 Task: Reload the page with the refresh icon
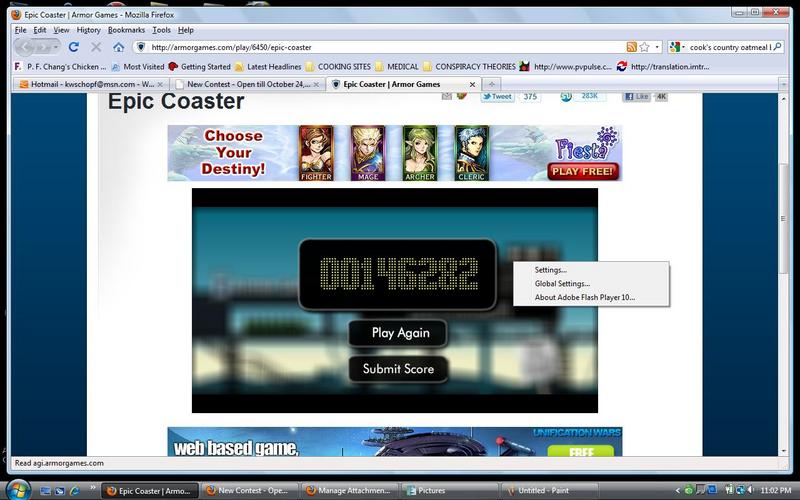point(73,47)
